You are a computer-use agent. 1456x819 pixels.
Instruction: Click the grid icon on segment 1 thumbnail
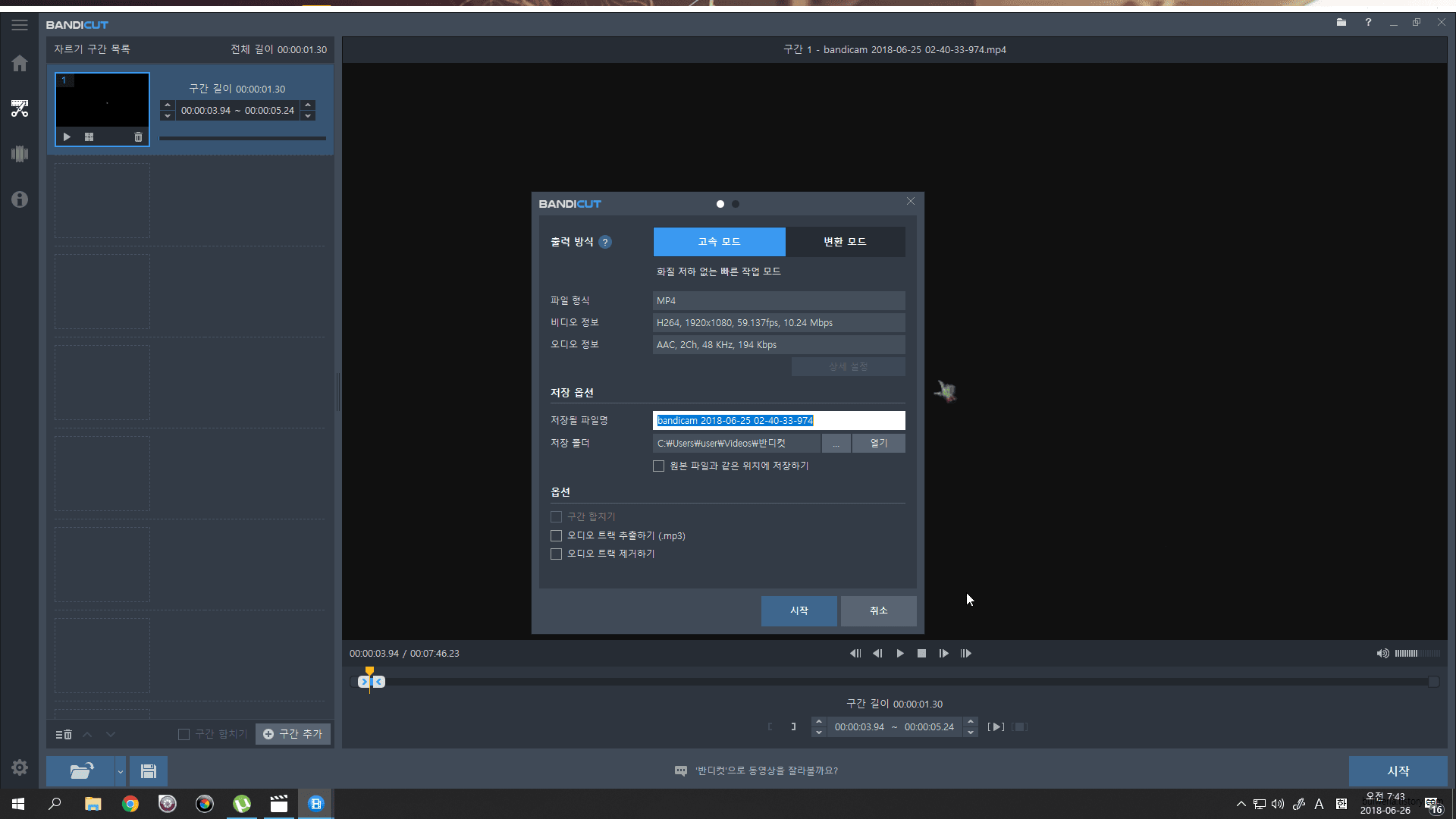(89, 137)
